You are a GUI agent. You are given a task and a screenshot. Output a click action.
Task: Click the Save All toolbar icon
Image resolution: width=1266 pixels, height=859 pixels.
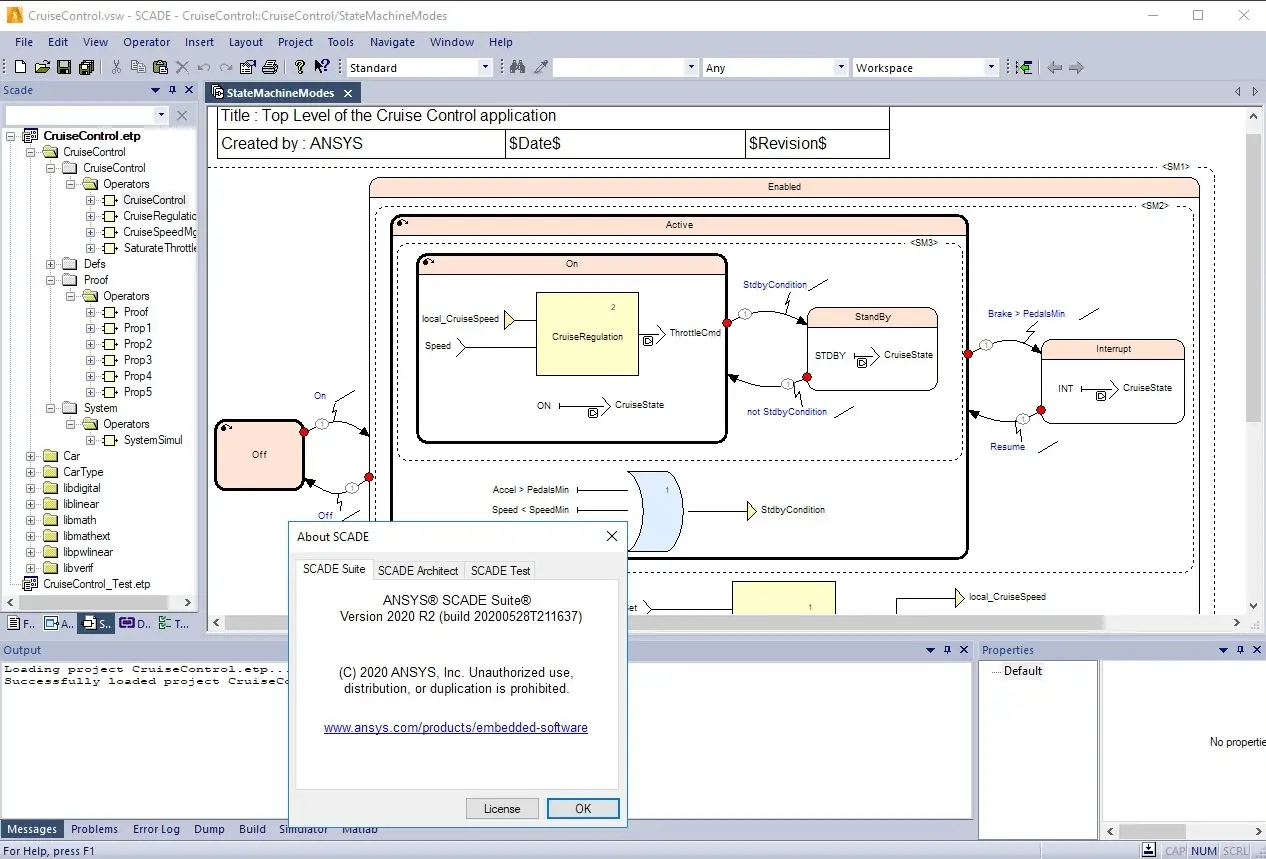[86, 67]
